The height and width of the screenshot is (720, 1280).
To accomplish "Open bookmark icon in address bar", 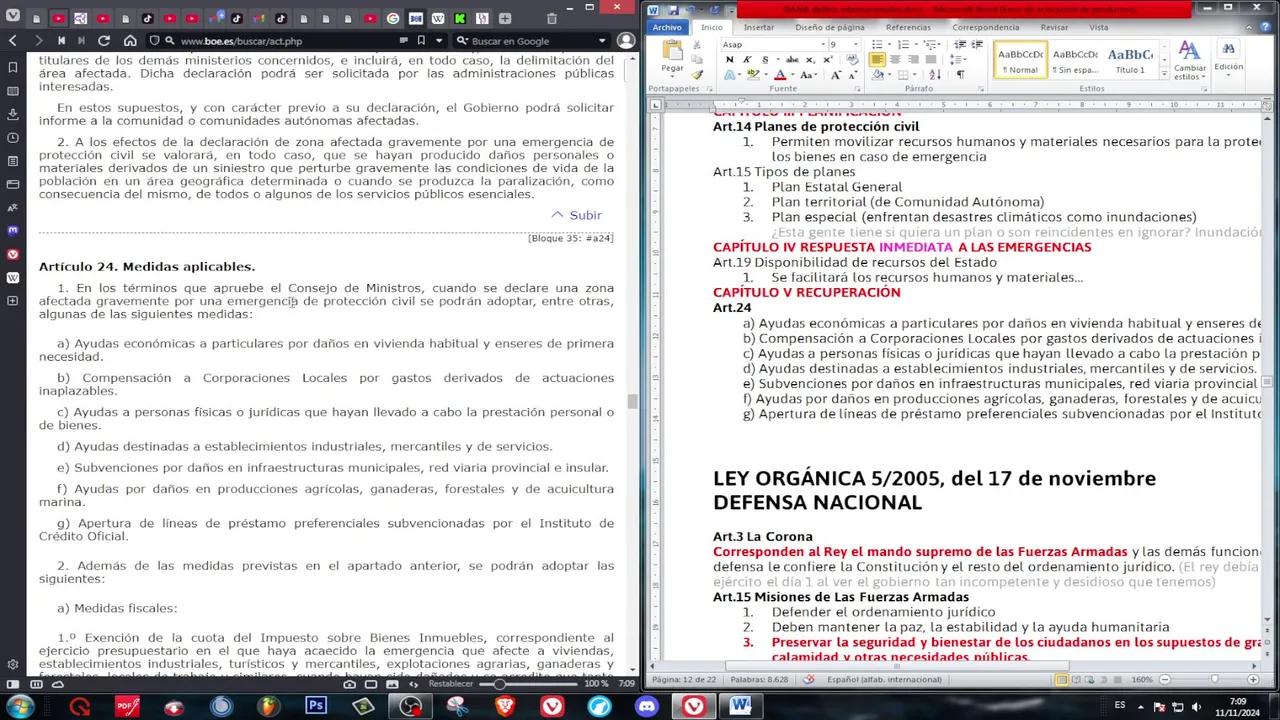I will click(x=421, y=41).
